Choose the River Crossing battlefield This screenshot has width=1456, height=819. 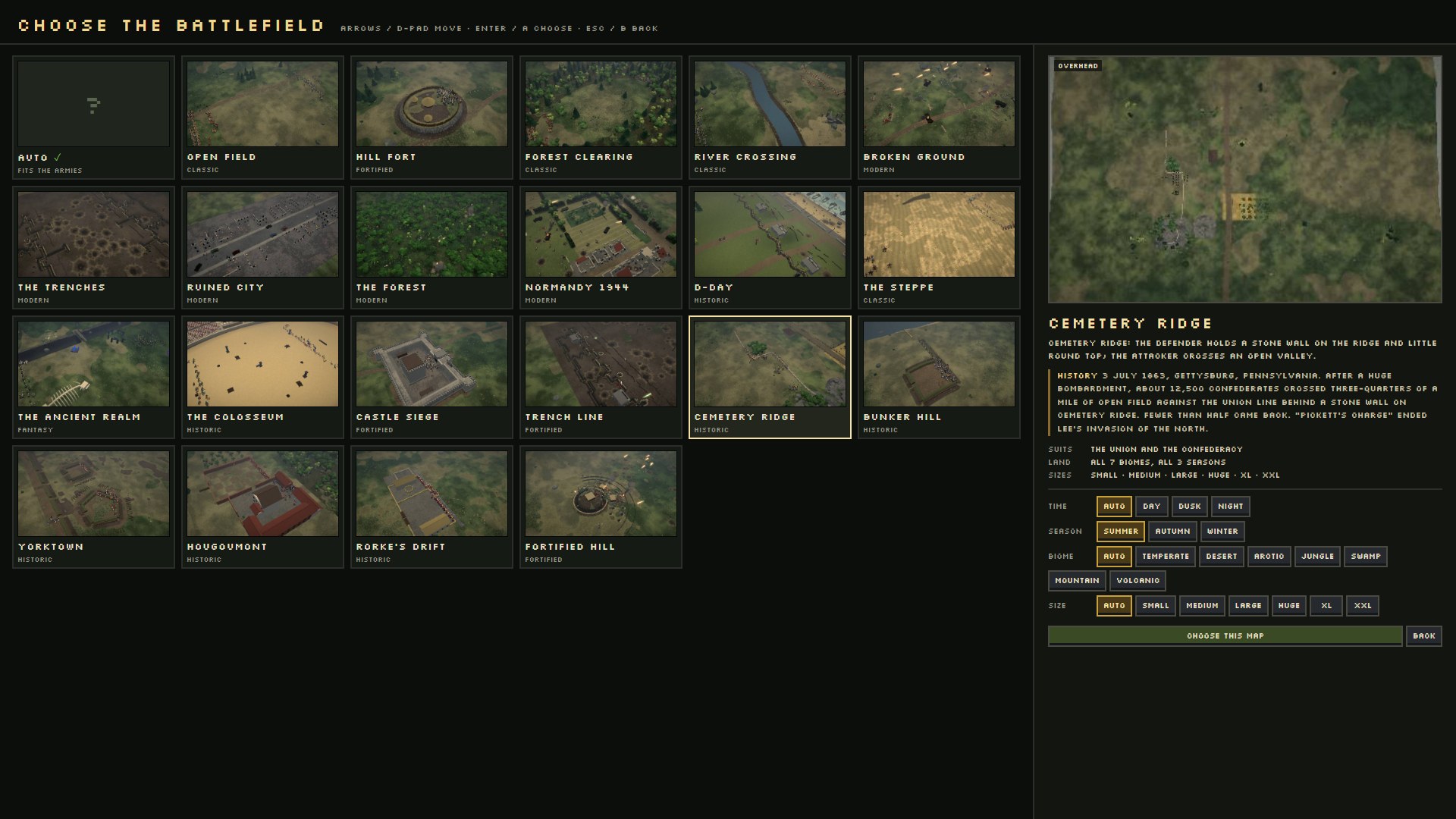(770, 118)
